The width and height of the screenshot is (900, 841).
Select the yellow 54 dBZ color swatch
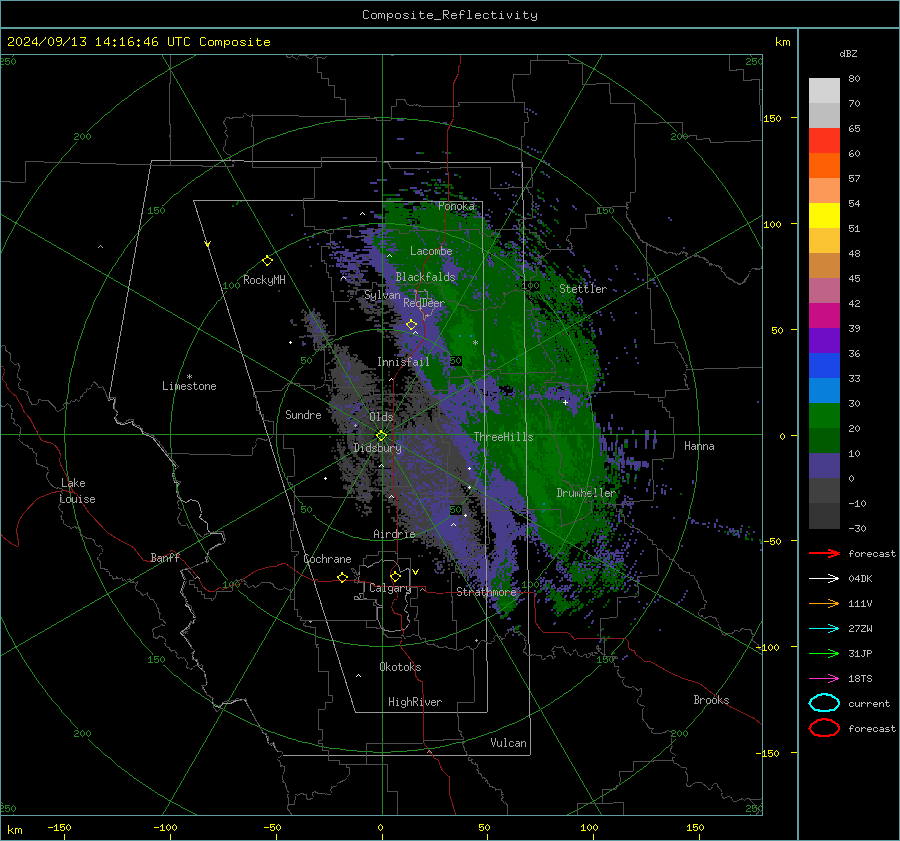[x=824, y=215]
